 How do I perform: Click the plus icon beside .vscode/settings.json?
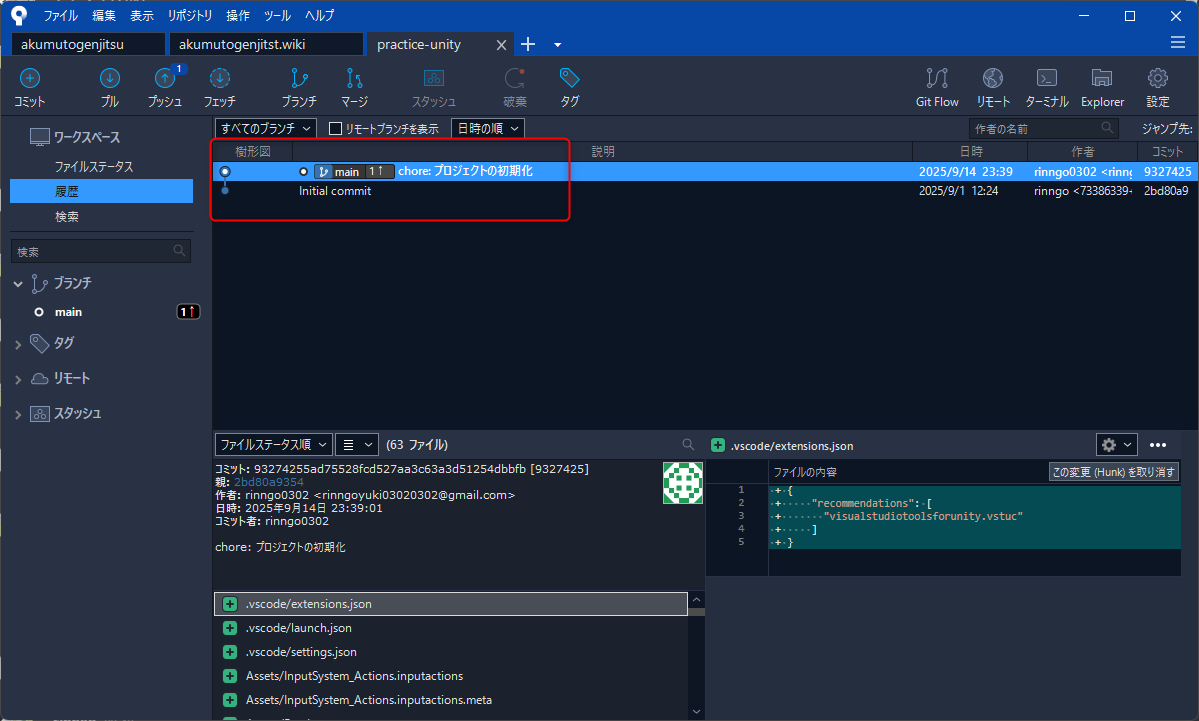click(x=229, y=652)
